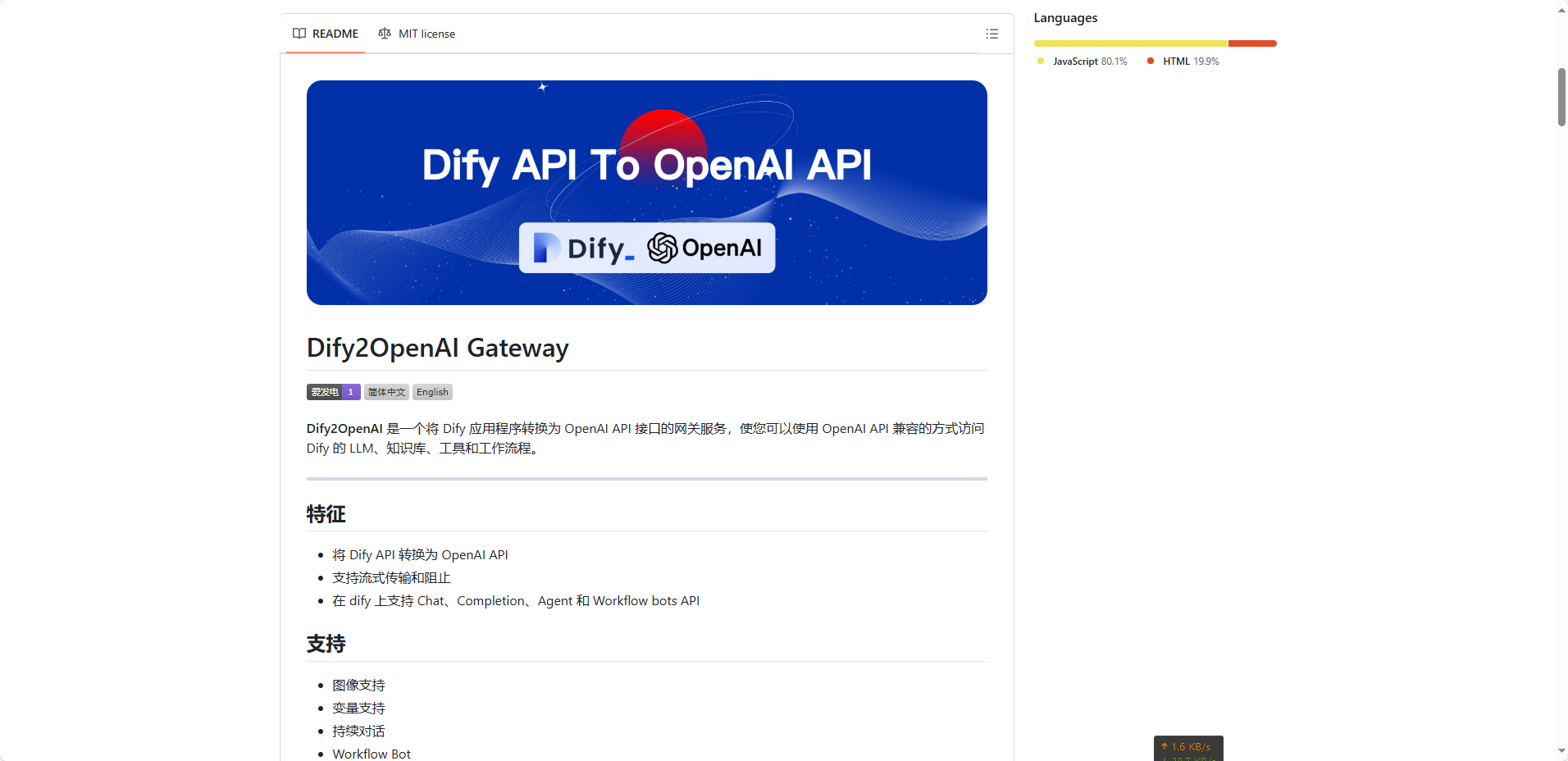Click the yellow dot next to JavaScript
The height and width of the screenshot is (761, 1568).
1041,62
